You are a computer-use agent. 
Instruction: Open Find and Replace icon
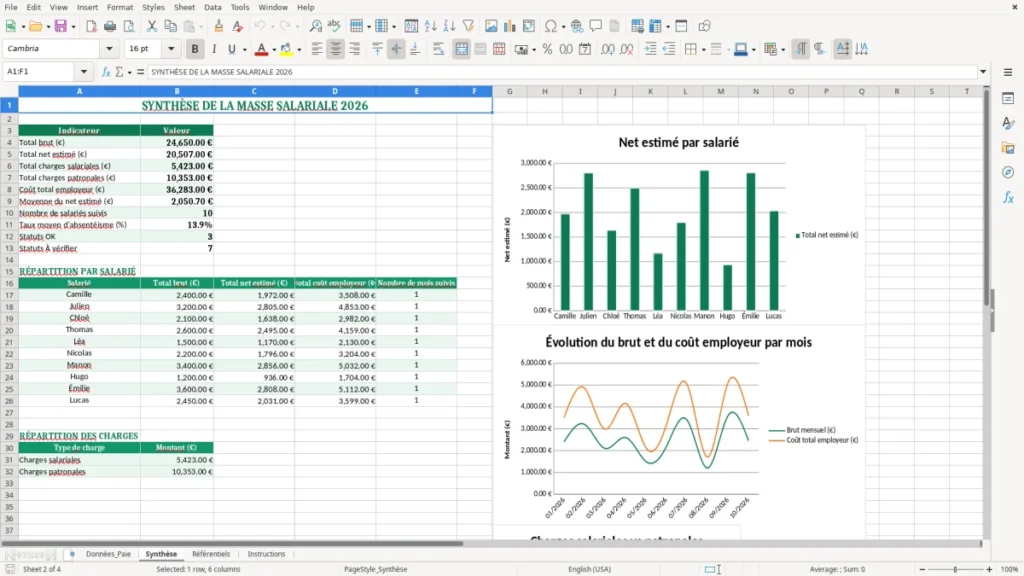click(315, 26)
